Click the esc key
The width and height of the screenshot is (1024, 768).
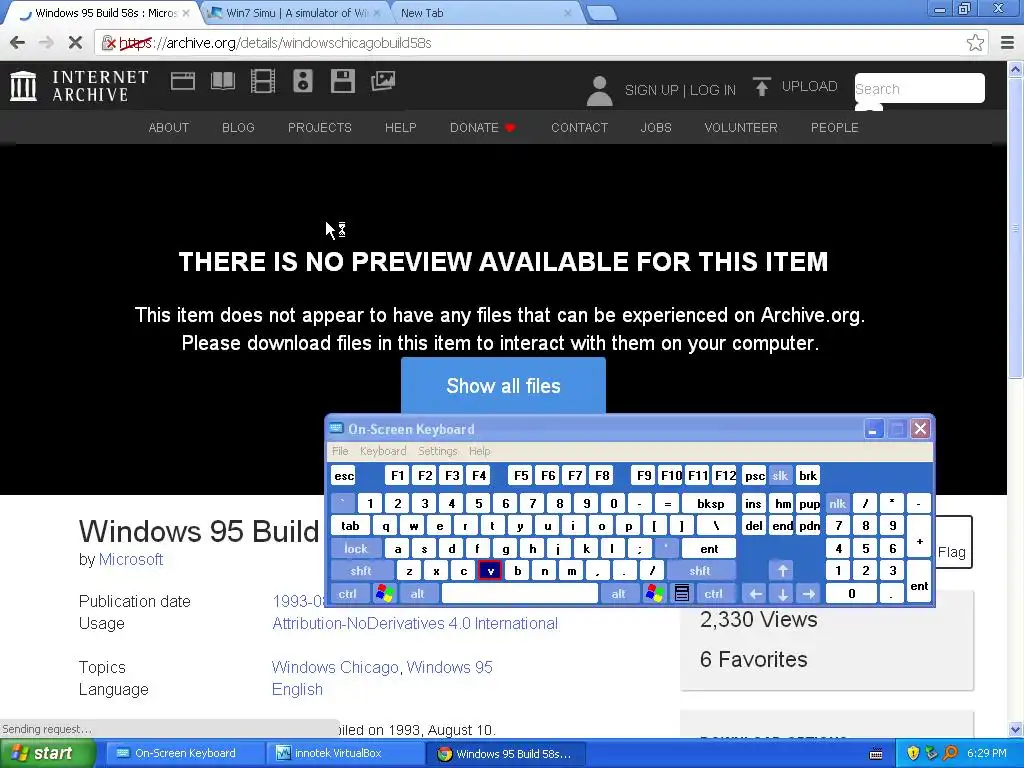(344, 475)
